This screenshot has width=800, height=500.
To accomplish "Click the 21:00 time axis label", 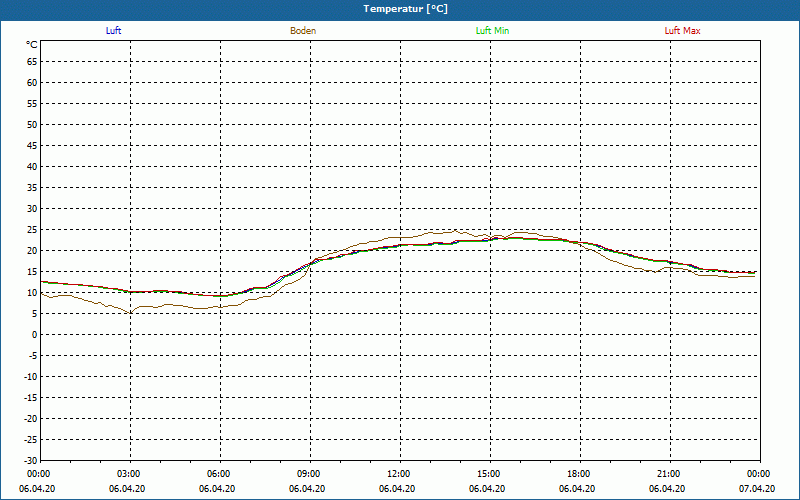I will pyautogui.click(x=669, y=474).
